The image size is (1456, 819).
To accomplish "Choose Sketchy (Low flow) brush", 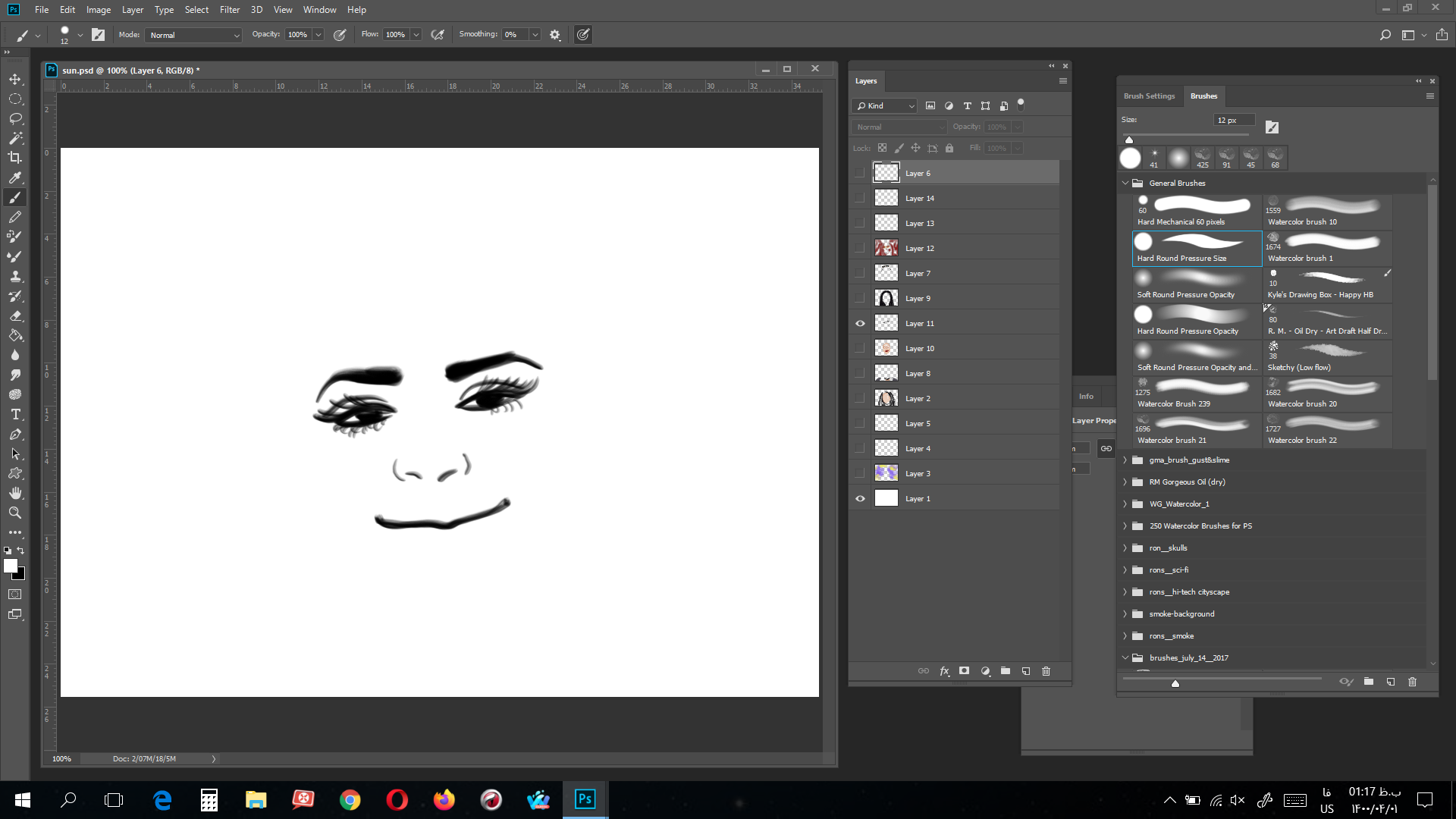I will [x=1328, y=358].
